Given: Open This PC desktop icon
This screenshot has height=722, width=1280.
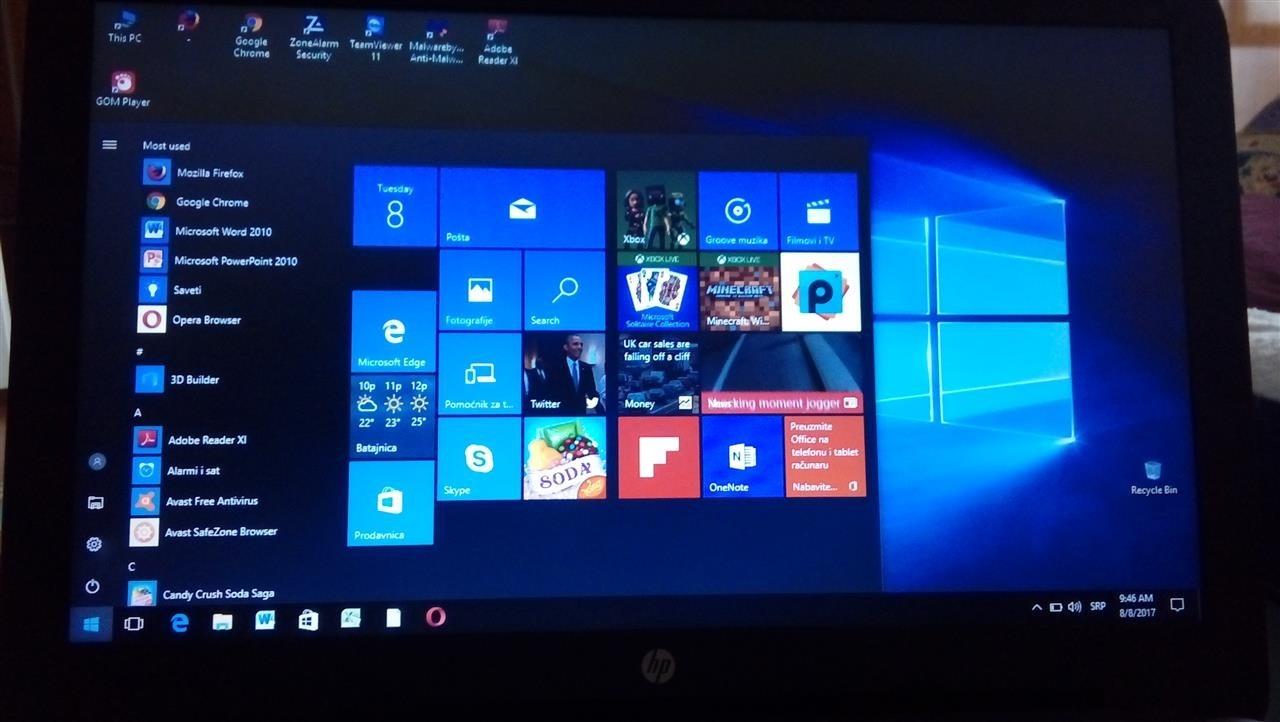Looking at the screenshot, I should click(125, 27).
